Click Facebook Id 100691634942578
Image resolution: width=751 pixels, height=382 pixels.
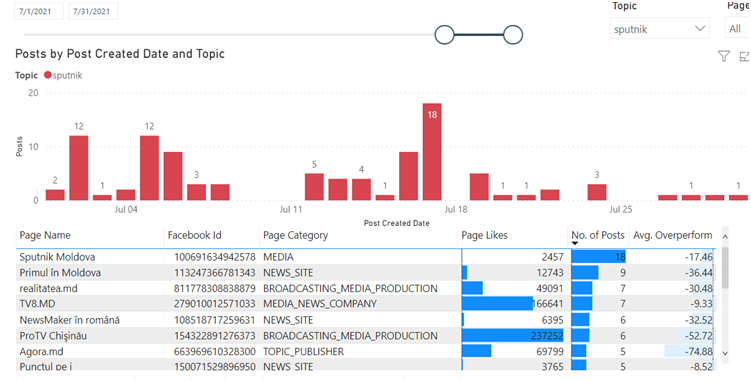(215, 257)
